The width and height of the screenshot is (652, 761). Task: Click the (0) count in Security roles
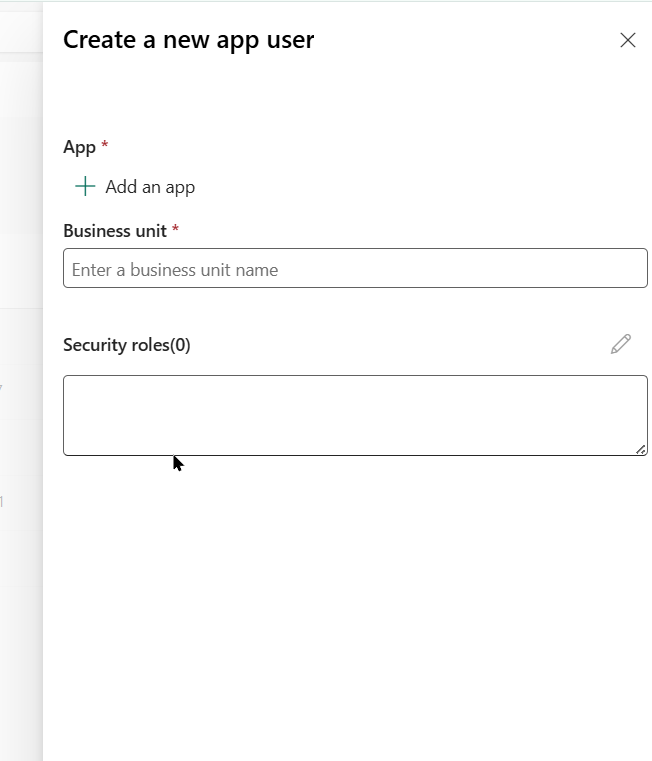(x=180, y=345)
